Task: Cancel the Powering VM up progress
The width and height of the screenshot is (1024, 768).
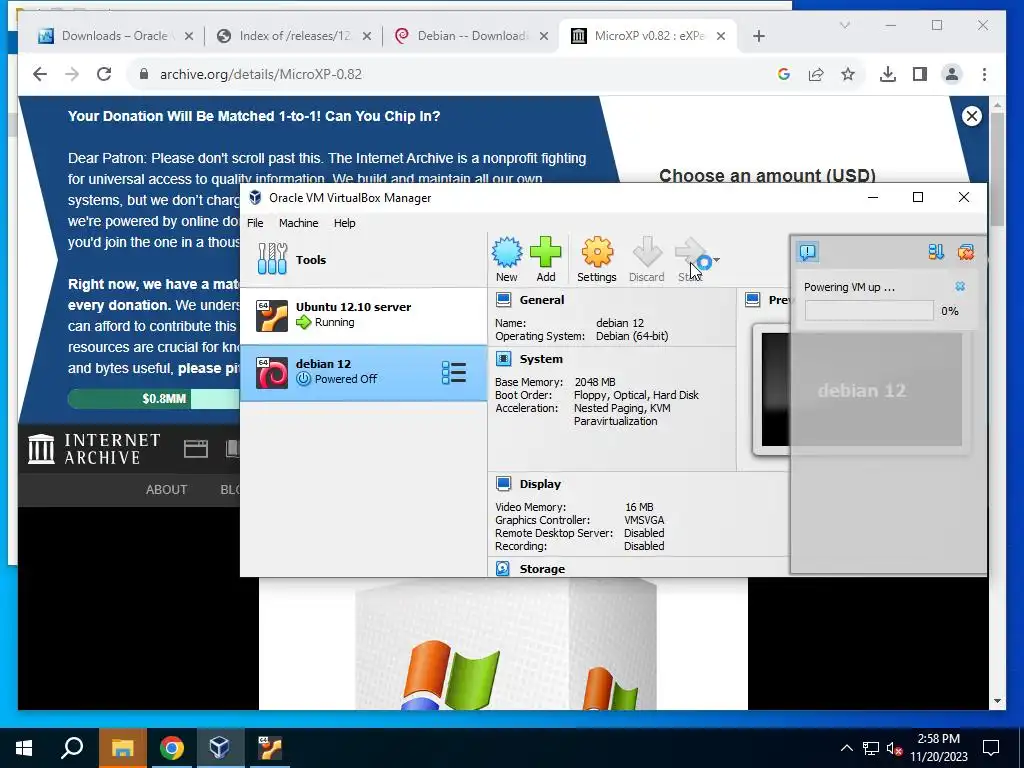Action: pyautogui.click(x=960, y=287)
